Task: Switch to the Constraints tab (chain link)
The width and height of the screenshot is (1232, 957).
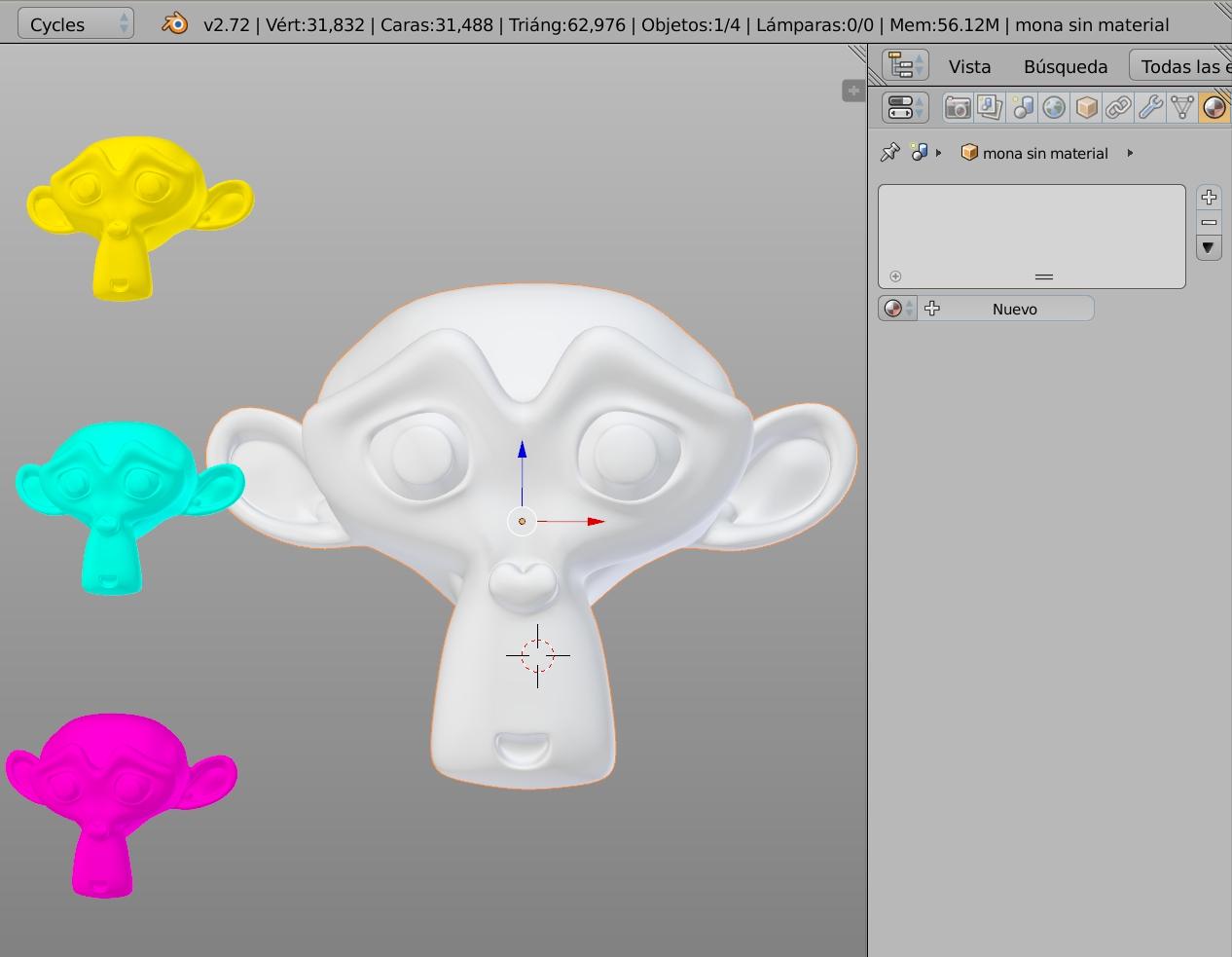Action: pos(1118,108)
